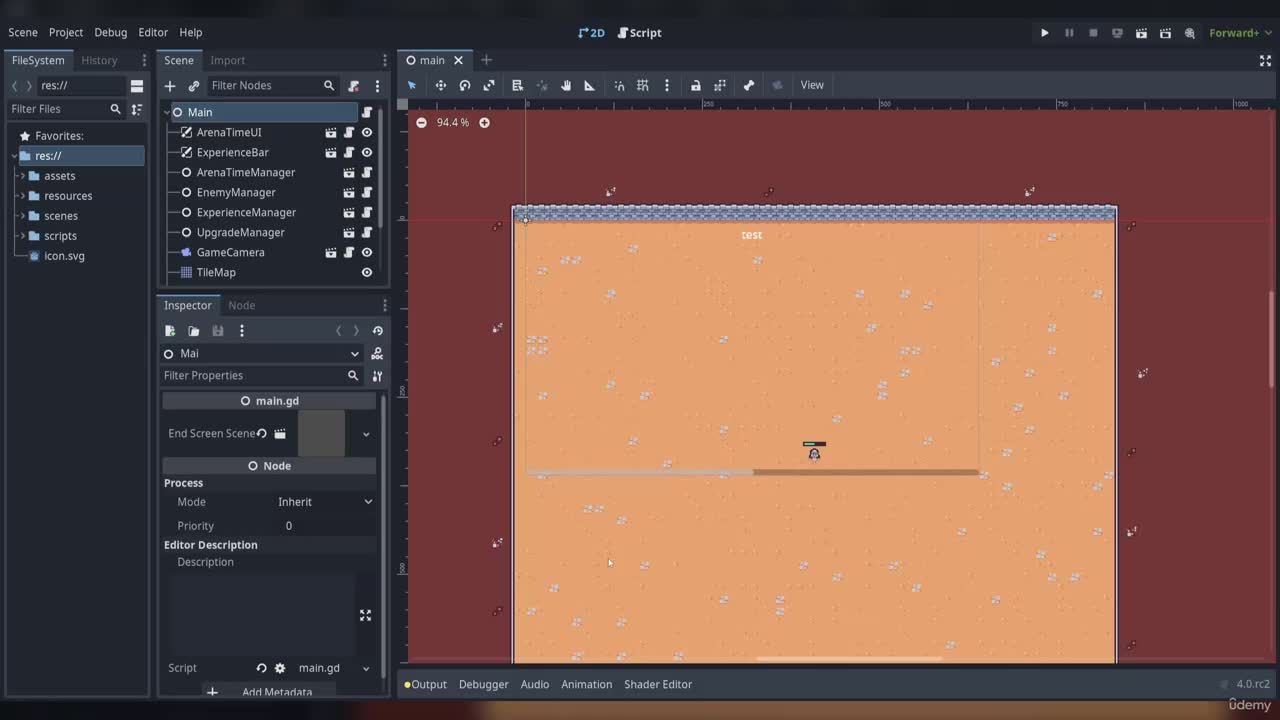
Task: Toggle visibility of ArenaTimeUI node
Action: click(x=367, y=132)
